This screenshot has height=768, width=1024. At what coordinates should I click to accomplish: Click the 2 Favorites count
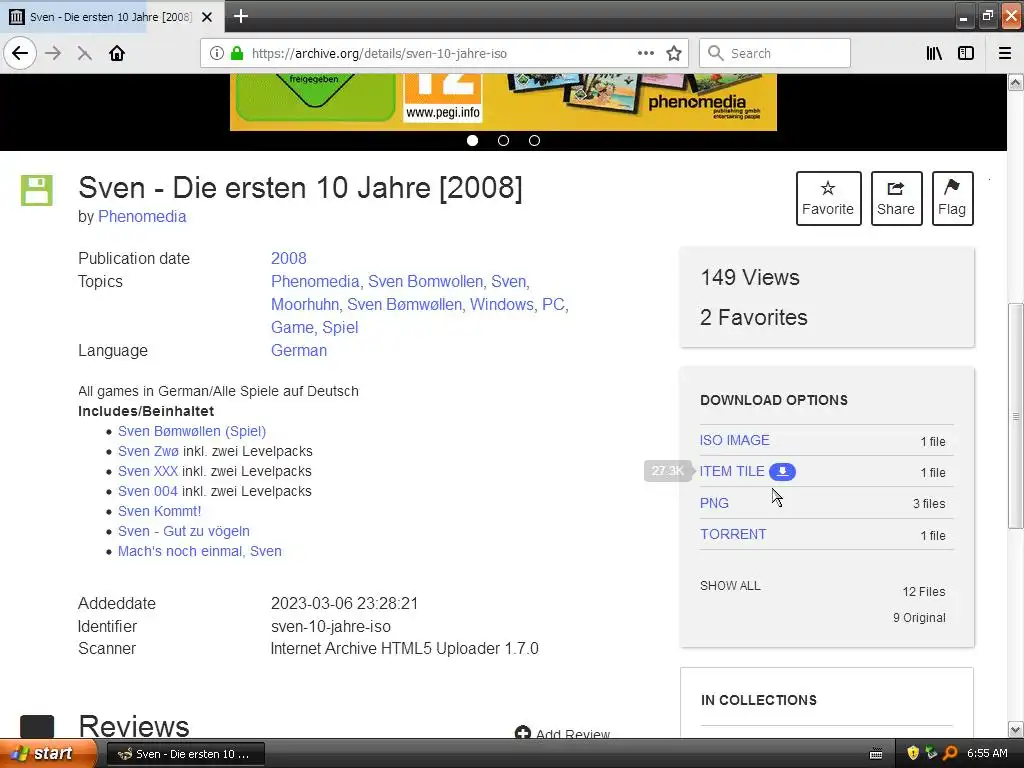754,317
